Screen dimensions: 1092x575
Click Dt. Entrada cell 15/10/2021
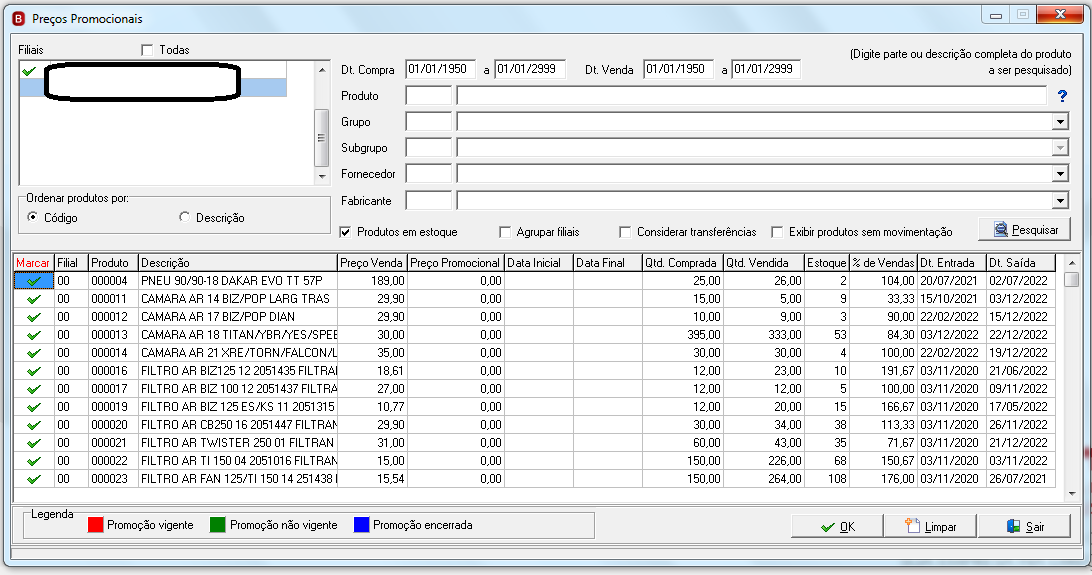(952, 299)
